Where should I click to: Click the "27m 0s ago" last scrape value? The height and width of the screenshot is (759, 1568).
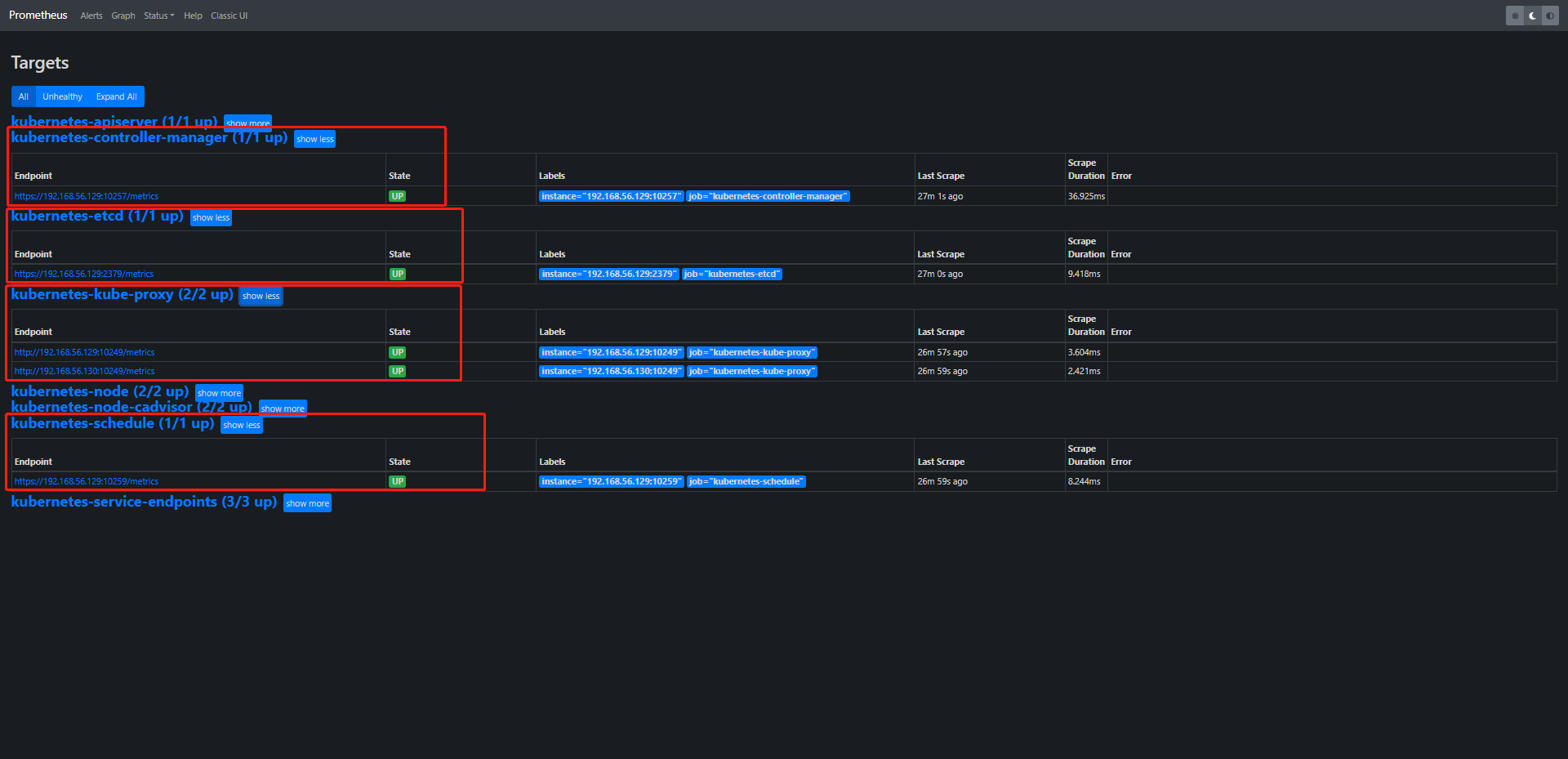tap(940, 274)
